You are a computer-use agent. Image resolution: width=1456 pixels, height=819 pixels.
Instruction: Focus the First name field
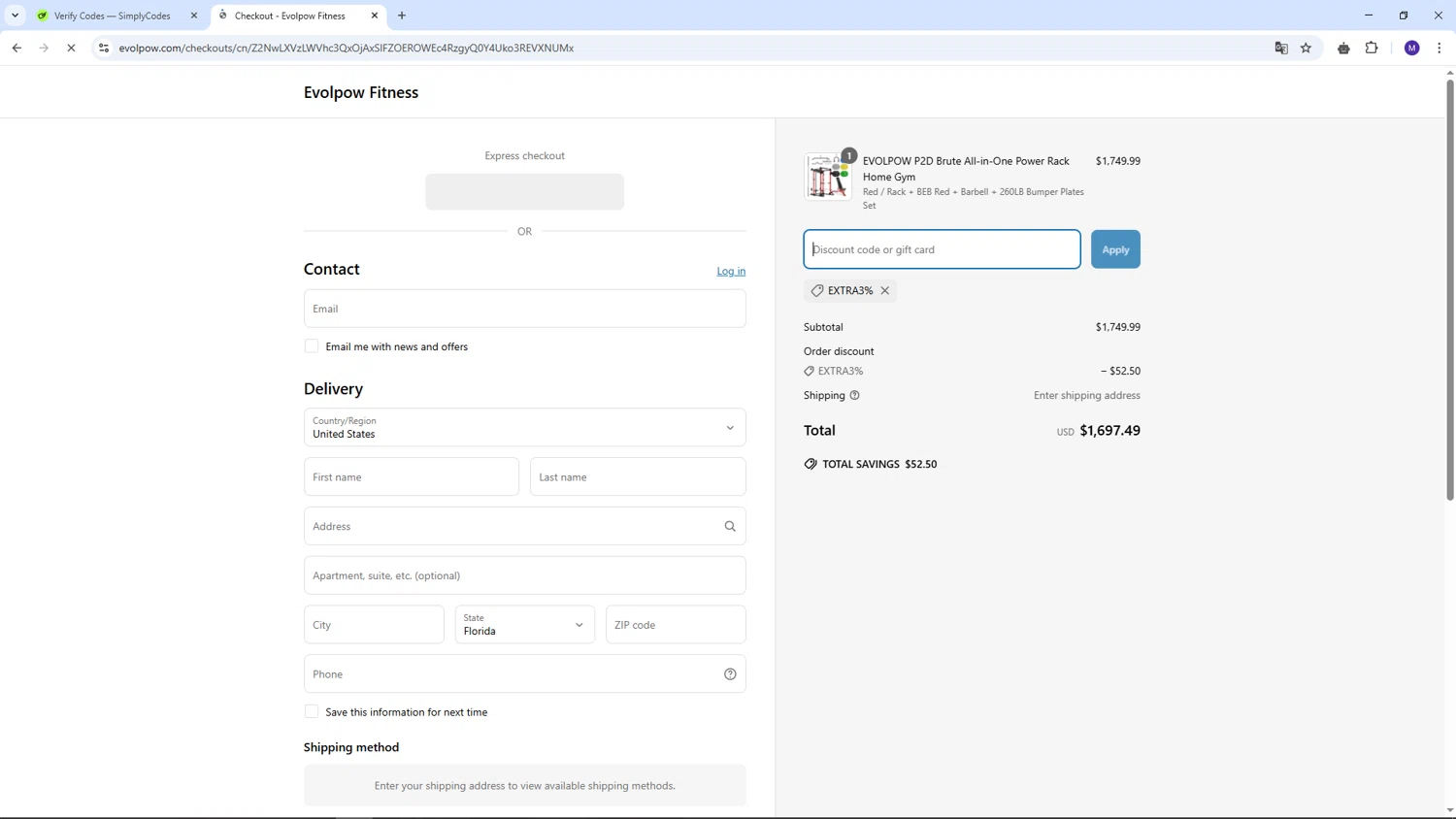[x=412, y=476]
